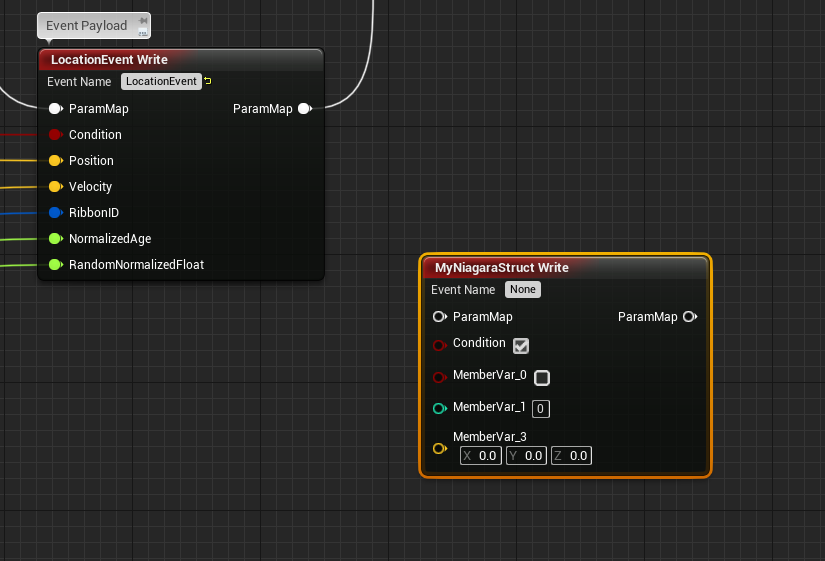825x561 pixels.
Task: Click the Position pin label text
Action: 91,161
